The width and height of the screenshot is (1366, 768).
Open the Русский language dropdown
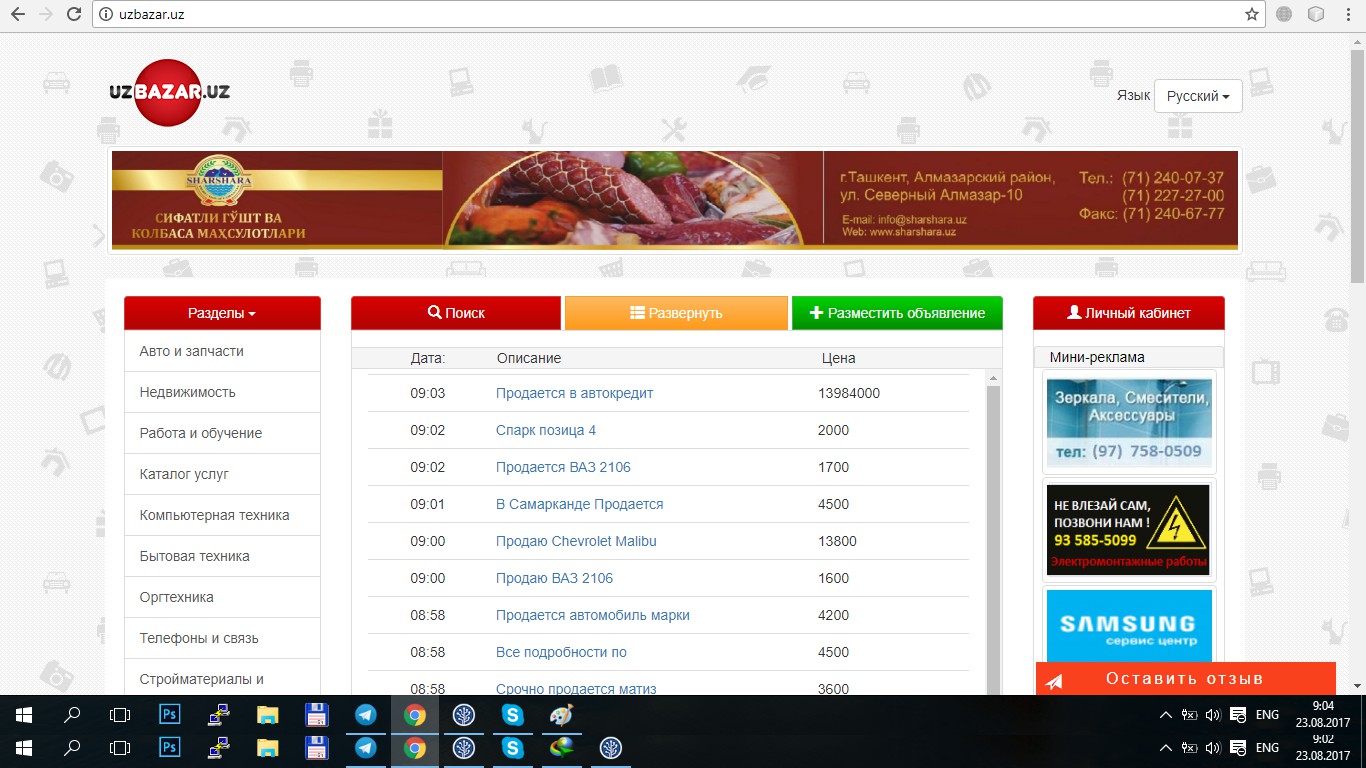pyautogui.click(x=1198, y=96)
